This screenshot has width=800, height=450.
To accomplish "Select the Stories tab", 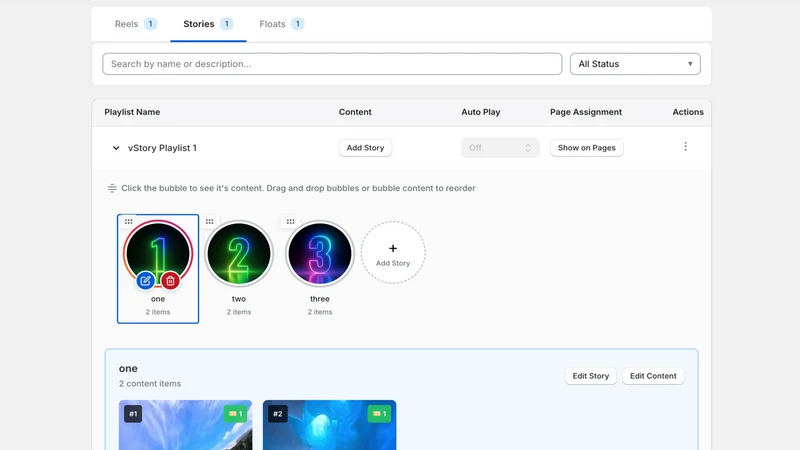I will tap(208, 24).
